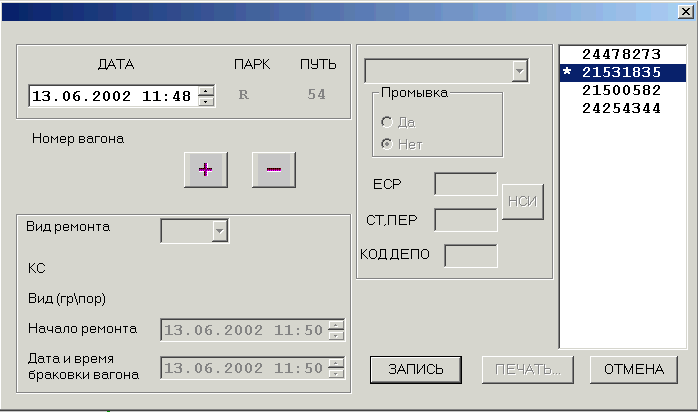Screen dimensions: 698x412
Task: Click the НСИ button
Action: point(523,202)
